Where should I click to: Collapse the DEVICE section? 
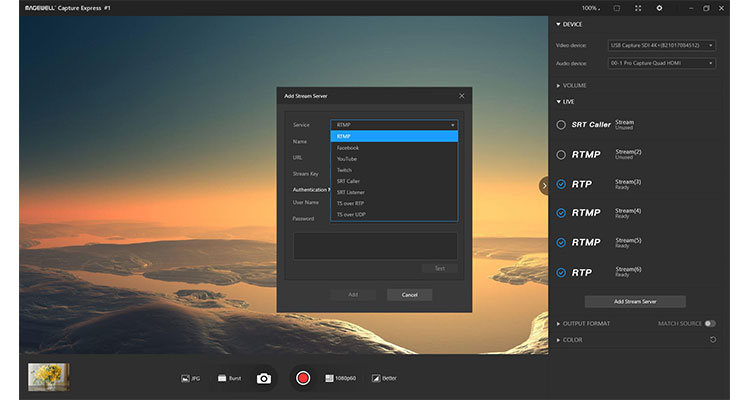569,24
